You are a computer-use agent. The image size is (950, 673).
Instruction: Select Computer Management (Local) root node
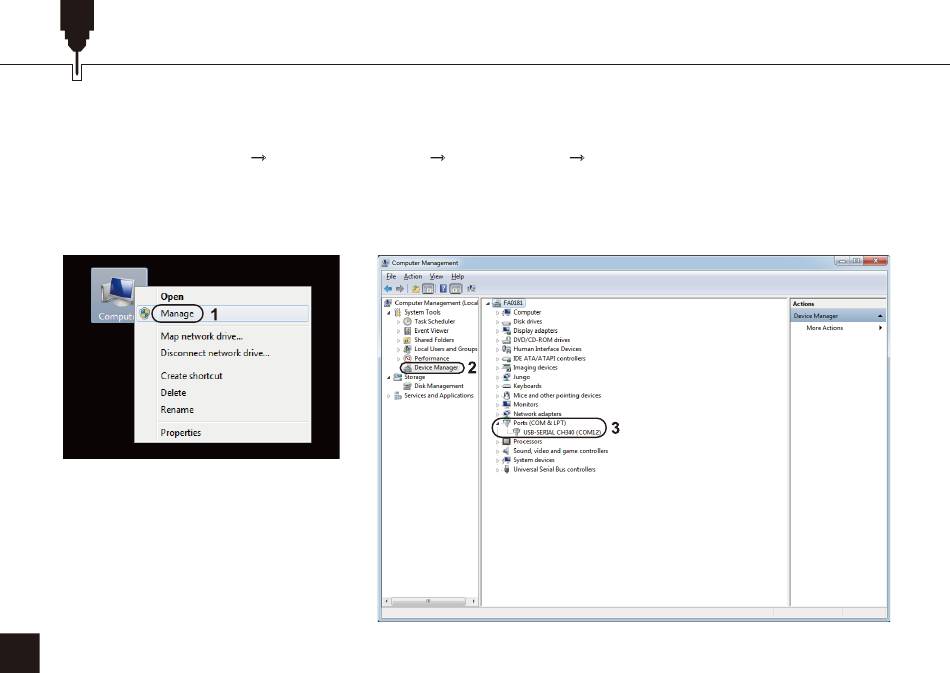[x=436, y=303]
